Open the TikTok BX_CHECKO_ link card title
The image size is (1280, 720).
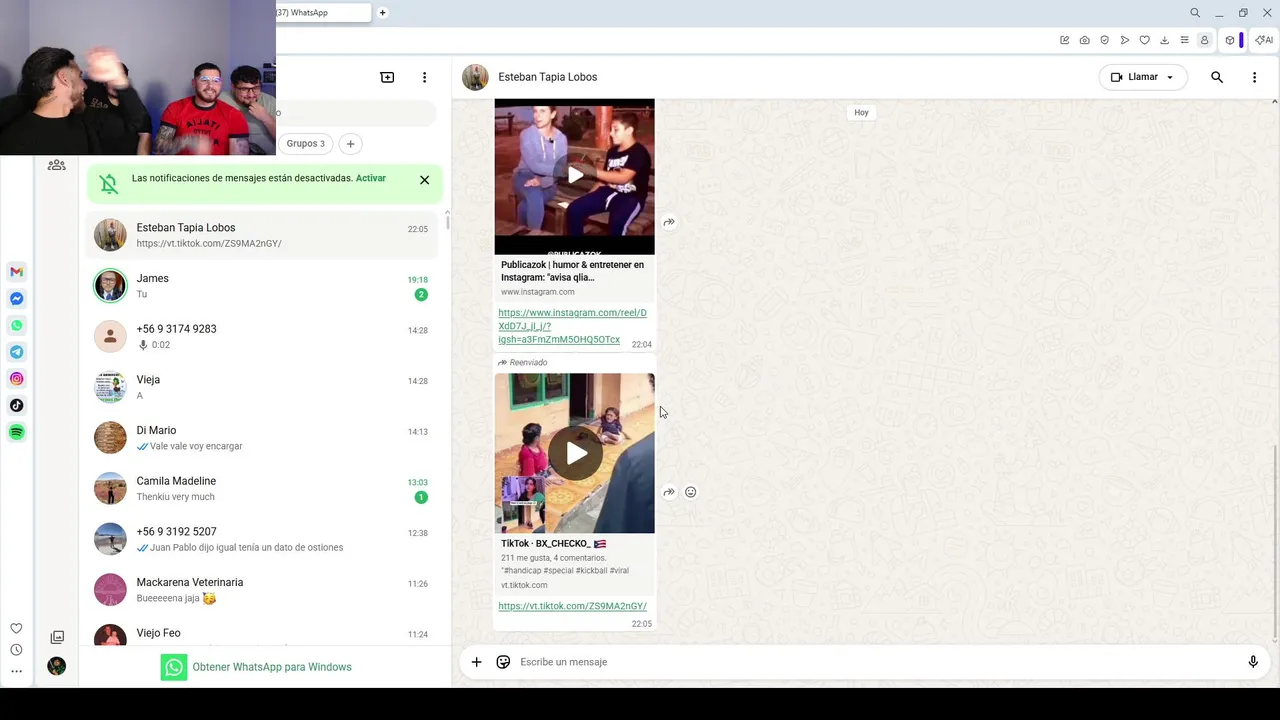[553, 544]
